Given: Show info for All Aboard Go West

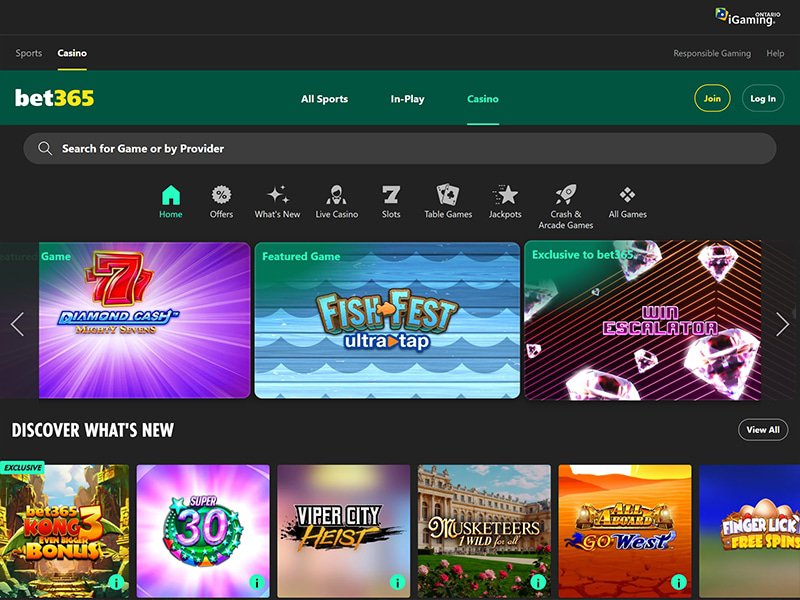Looking at the screenshot, I should [678, 582].
